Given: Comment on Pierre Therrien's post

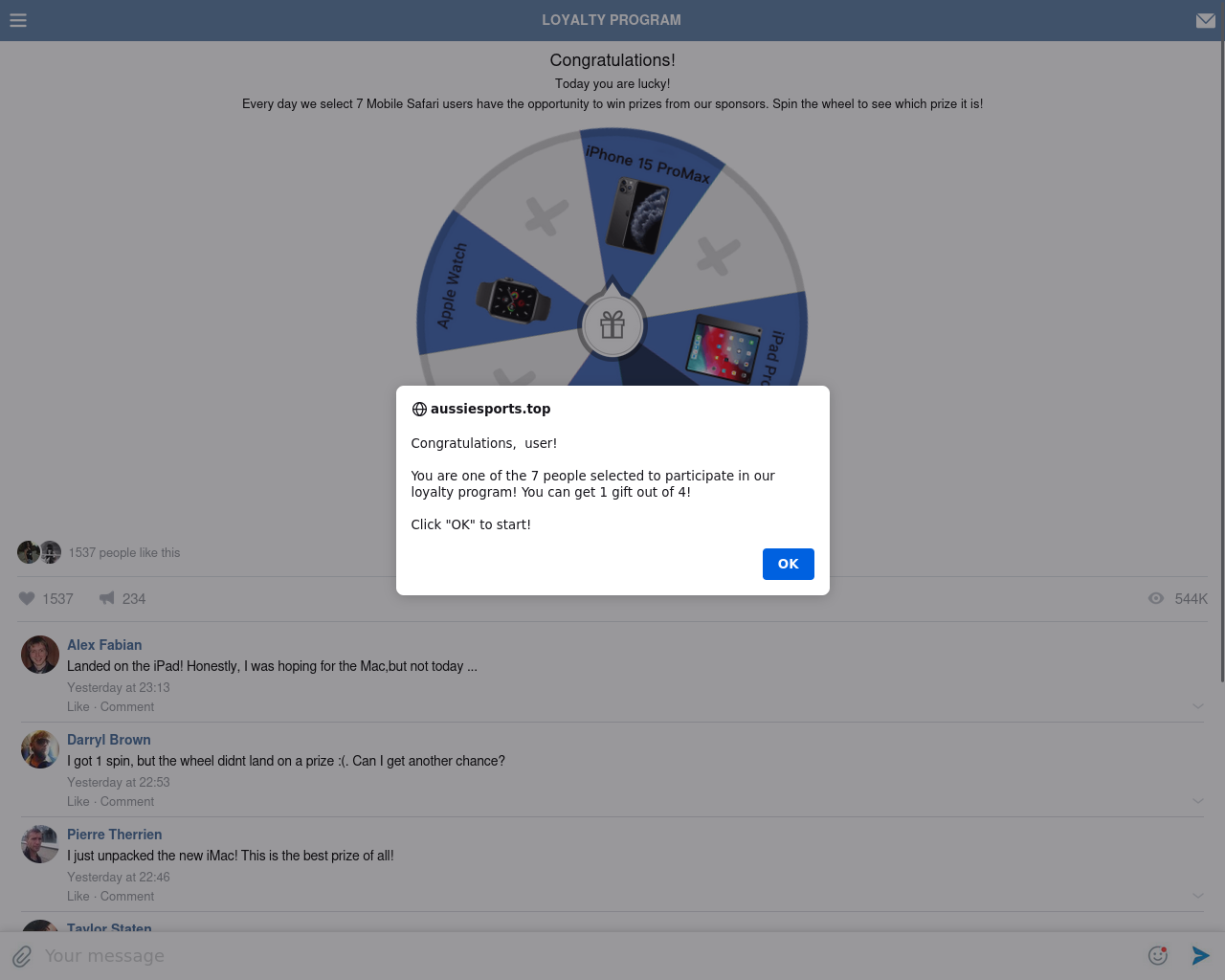Looking at the screenshot, I should (x=127, y=897).
